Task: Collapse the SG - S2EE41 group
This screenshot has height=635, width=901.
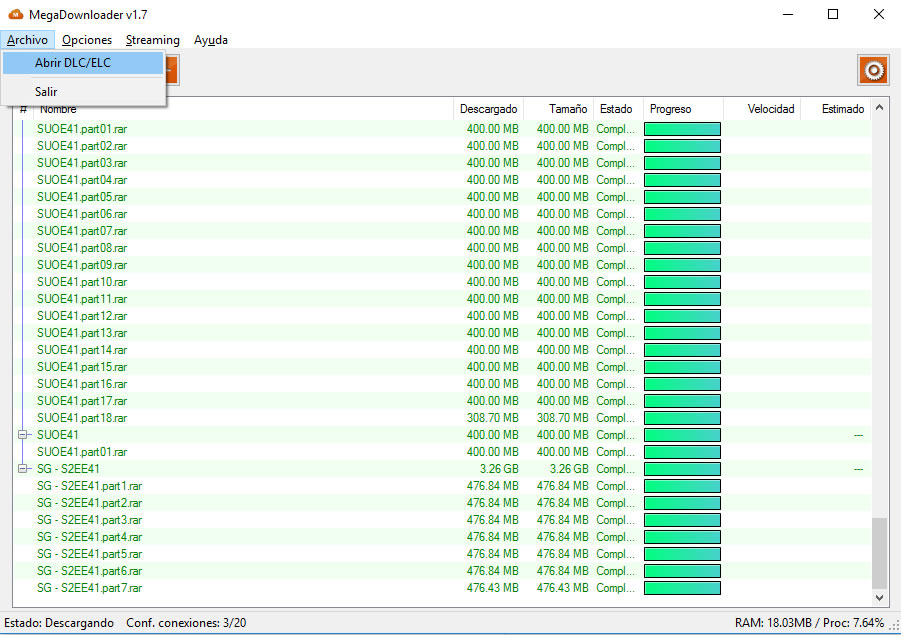Action: tap(23, 469)
